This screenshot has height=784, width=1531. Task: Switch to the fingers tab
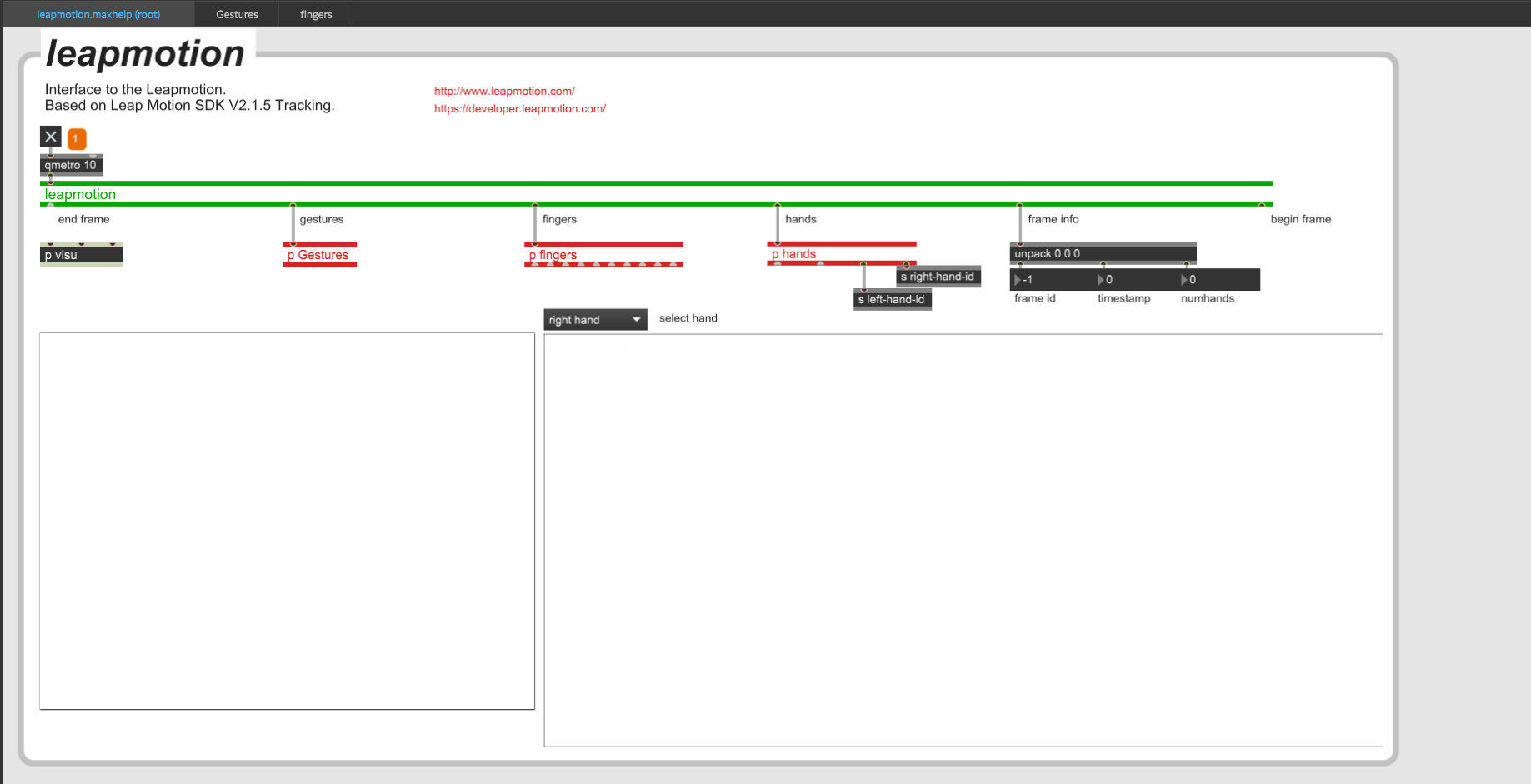(316, 14)
